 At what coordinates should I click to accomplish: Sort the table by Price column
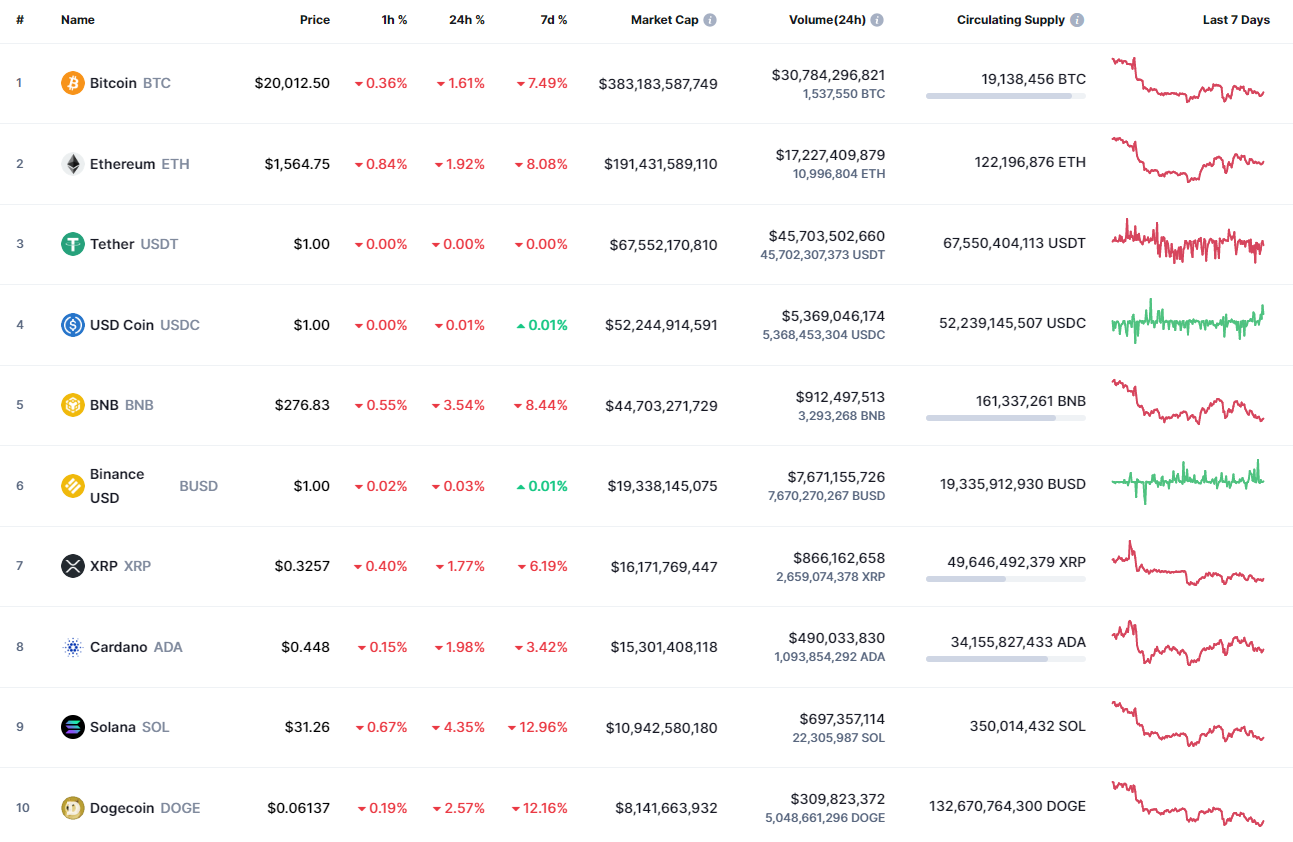[x=315, y=19]
